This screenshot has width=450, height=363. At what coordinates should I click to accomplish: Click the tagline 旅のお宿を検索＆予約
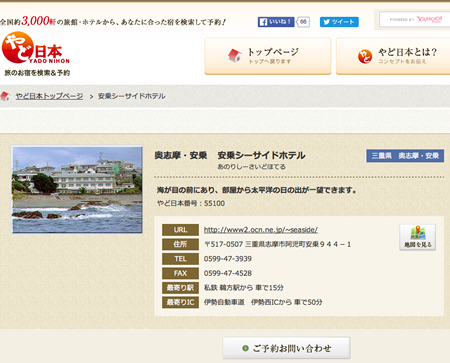37,73
